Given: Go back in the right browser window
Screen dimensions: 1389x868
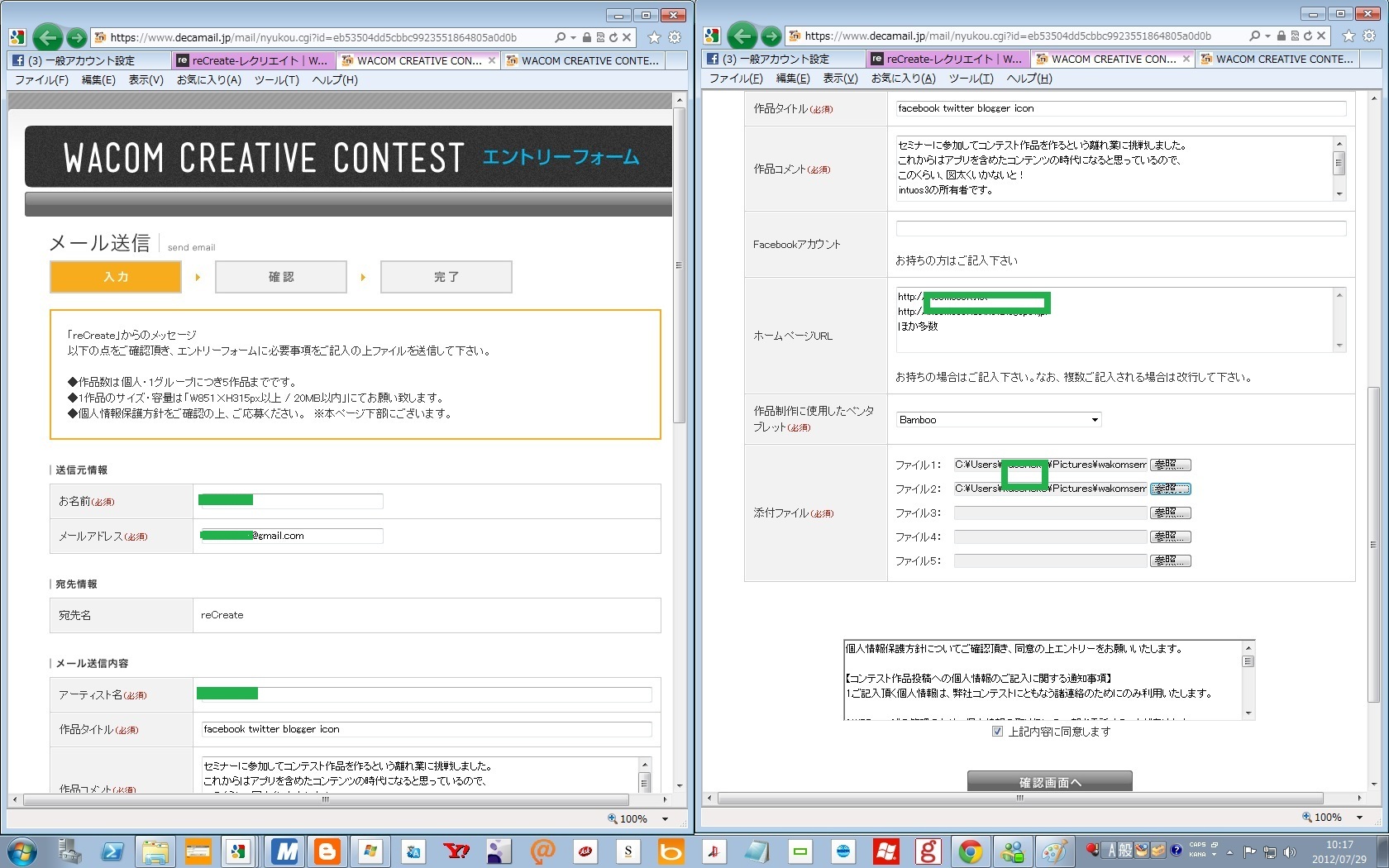Looking at the screenshot, I should click(742, 36).
